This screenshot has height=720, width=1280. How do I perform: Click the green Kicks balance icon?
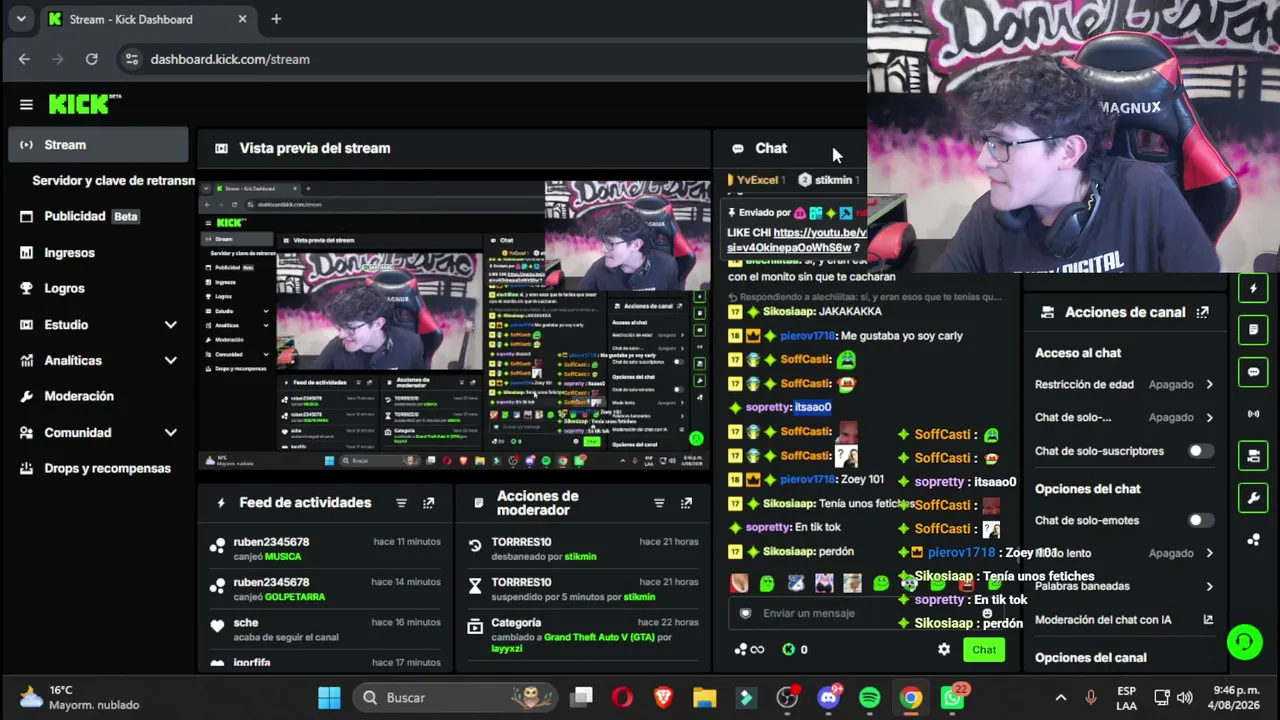(788, 649)
